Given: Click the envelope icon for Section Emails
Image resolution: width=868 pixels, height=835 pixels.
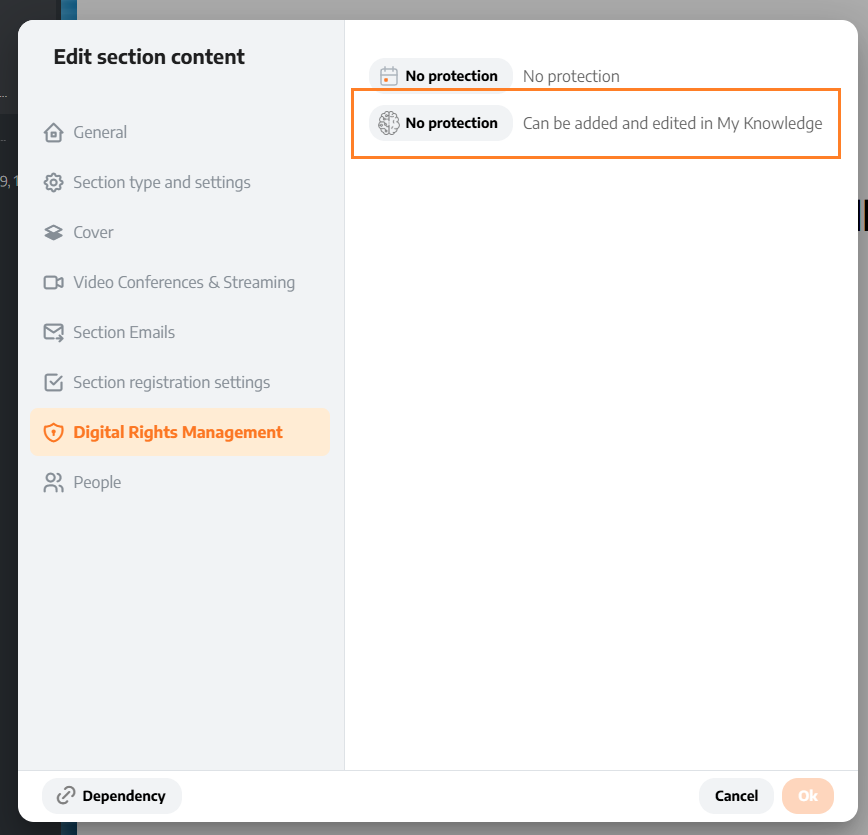Looking at the screenshot, I should (x=54, y=332).
